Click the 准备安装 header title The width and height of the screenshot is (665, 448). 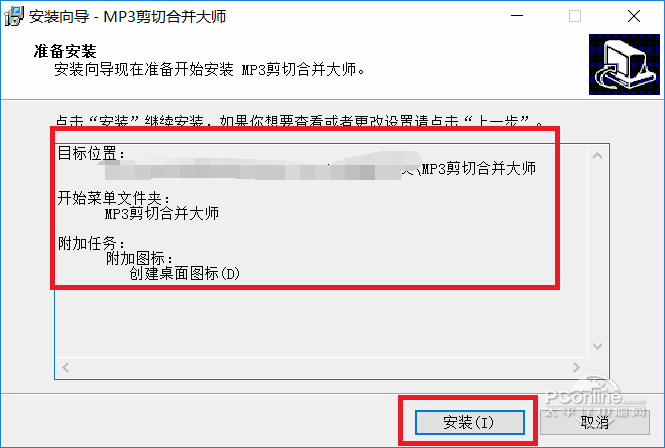tap(65, 51)
